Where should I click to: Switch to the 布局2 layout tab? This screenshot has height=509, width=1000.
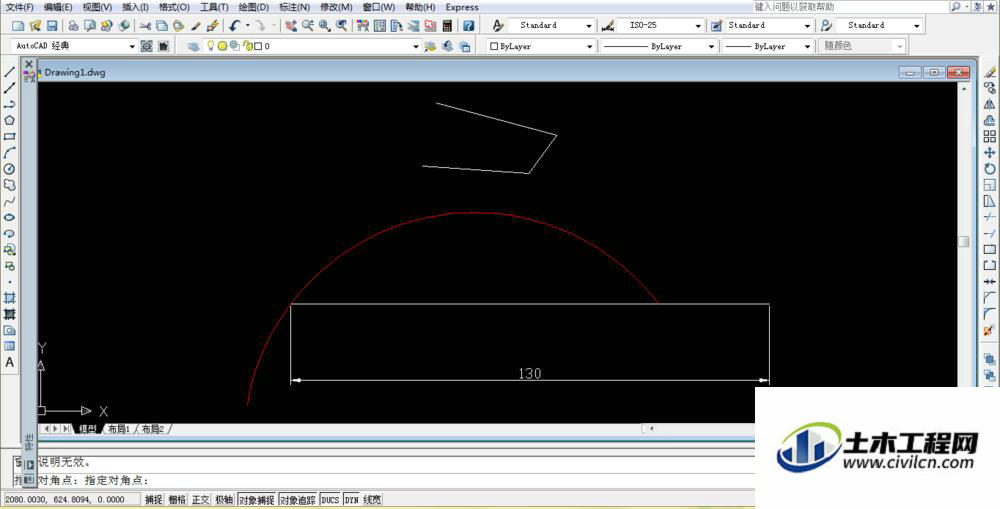coord(152,429)
